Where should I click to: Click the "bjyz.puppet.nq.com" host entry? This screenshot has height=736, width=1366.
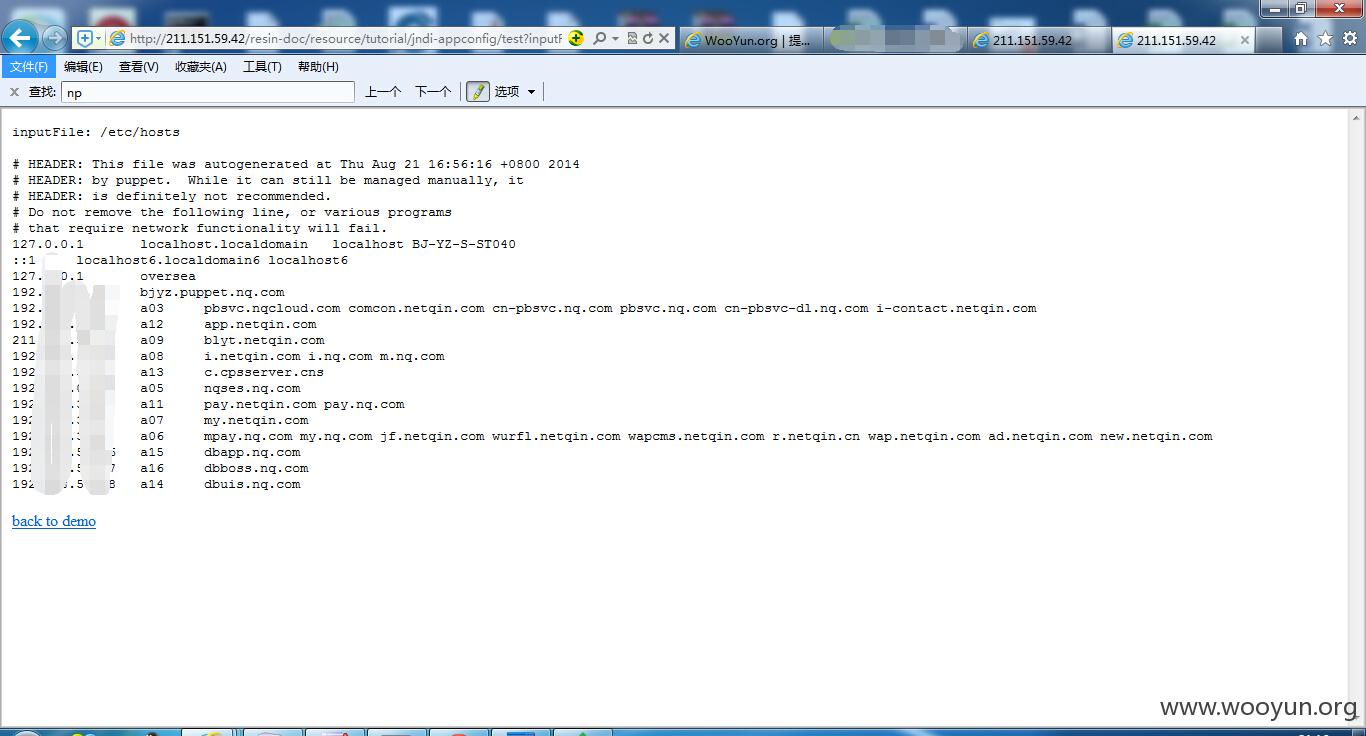[x=212, y=292]
